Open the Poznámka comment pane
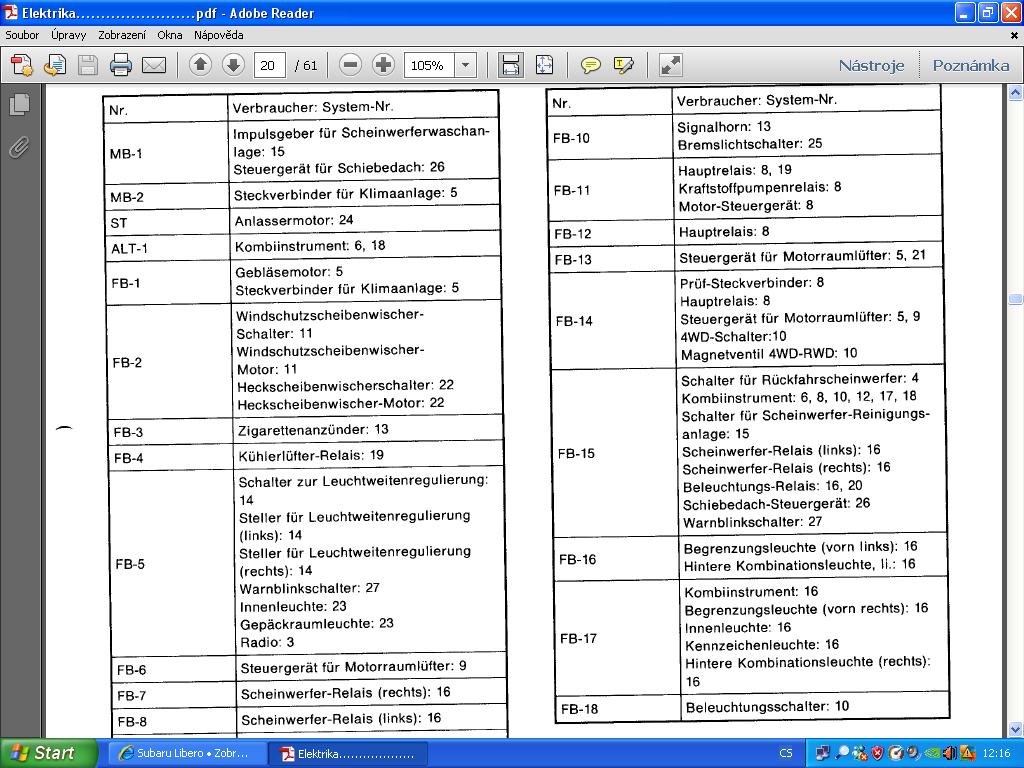The image size is (1024, 768). click(971, 65)
